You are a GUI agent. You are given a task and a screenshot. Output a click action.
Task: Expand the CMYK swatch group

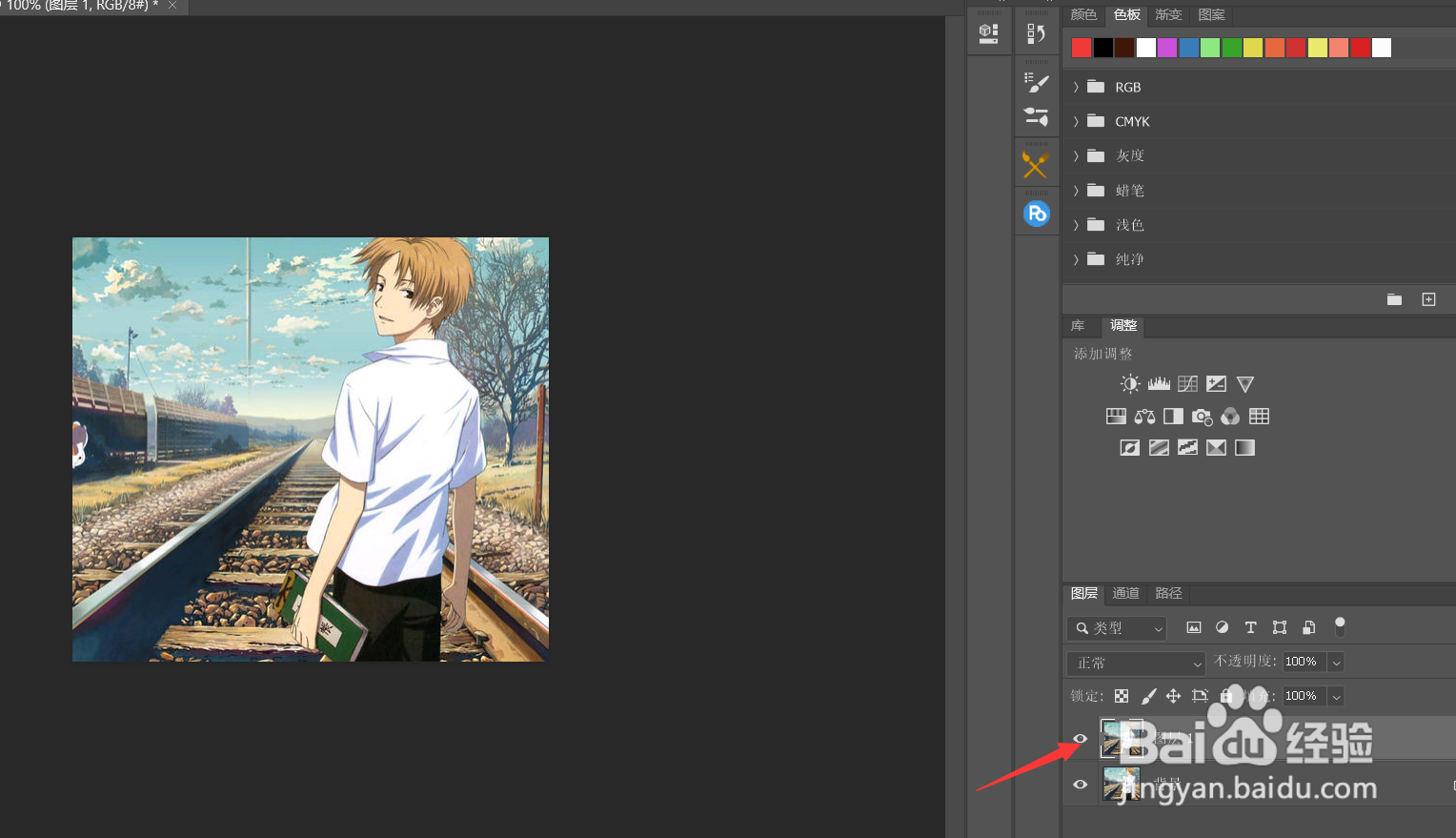[x=1076, y=121]
